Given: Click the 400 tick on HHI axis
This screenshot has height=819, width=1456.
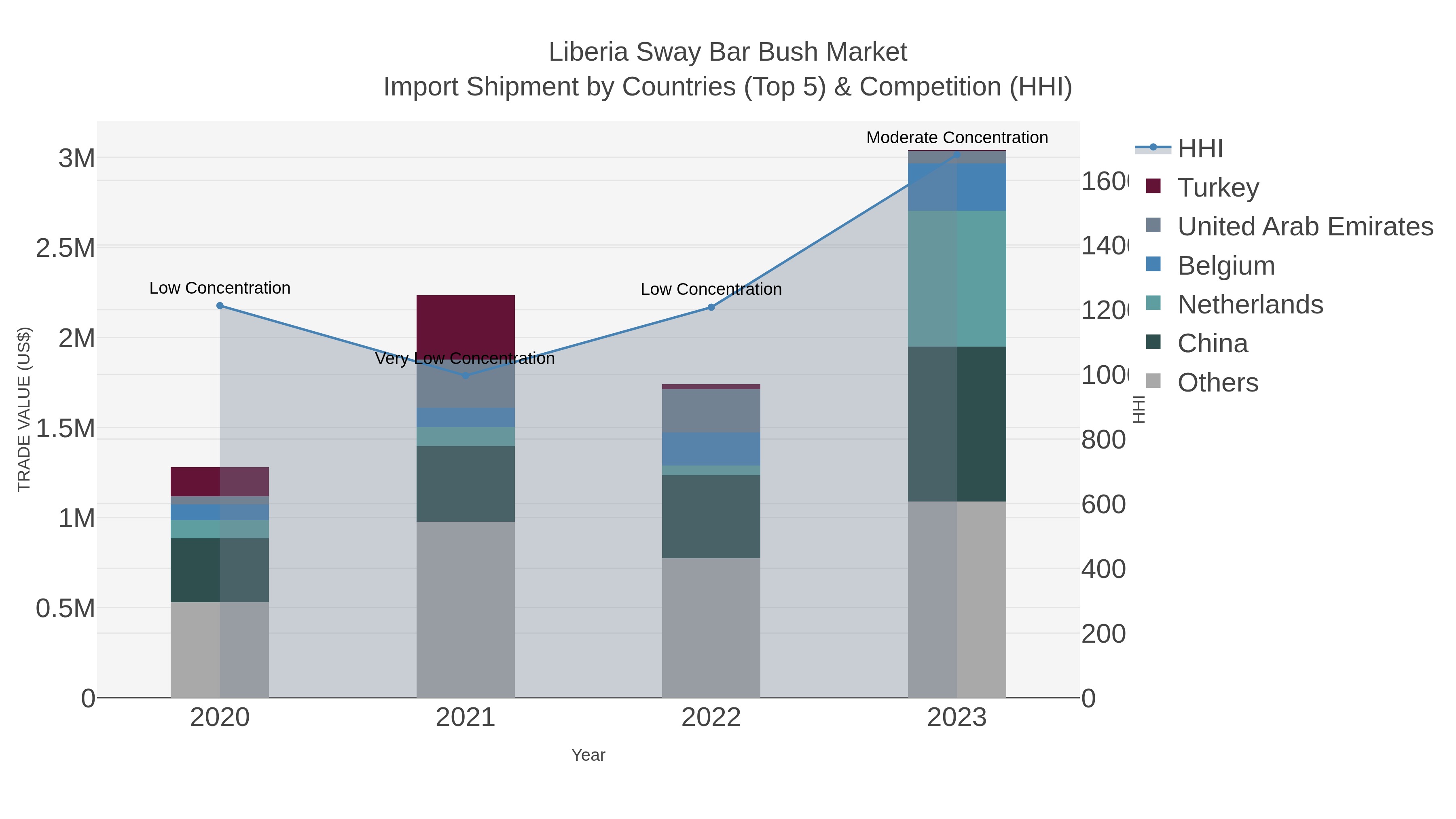Looking at the screenshot, I should pos(1104,569).
